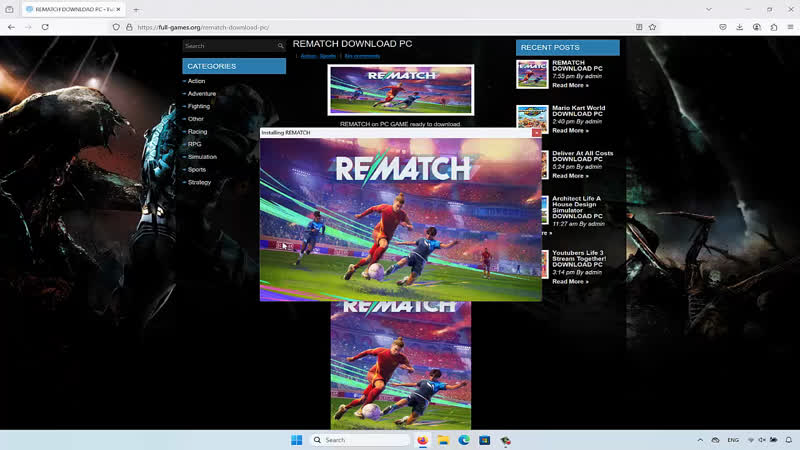Click the browser back arrow
The image size is (800, 450).
11,27
